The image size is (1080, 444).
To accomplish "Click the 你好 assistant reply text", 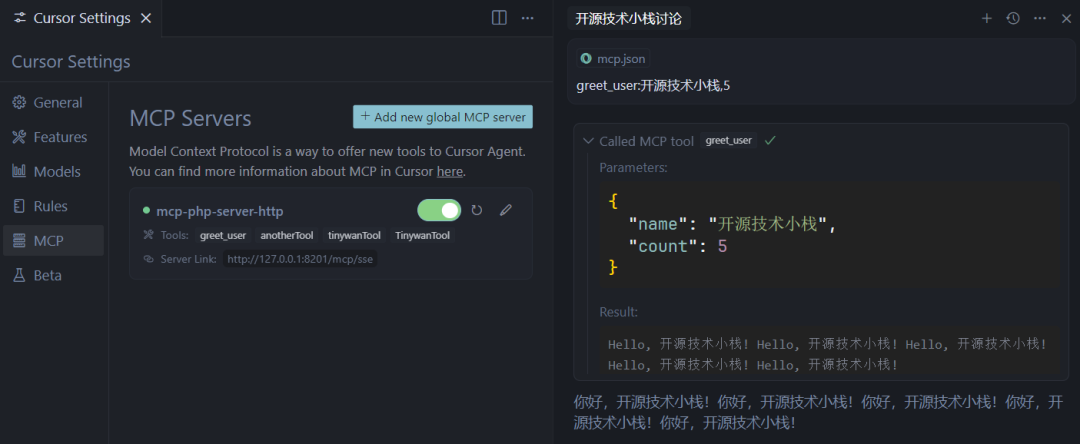I will coord(818,412).
